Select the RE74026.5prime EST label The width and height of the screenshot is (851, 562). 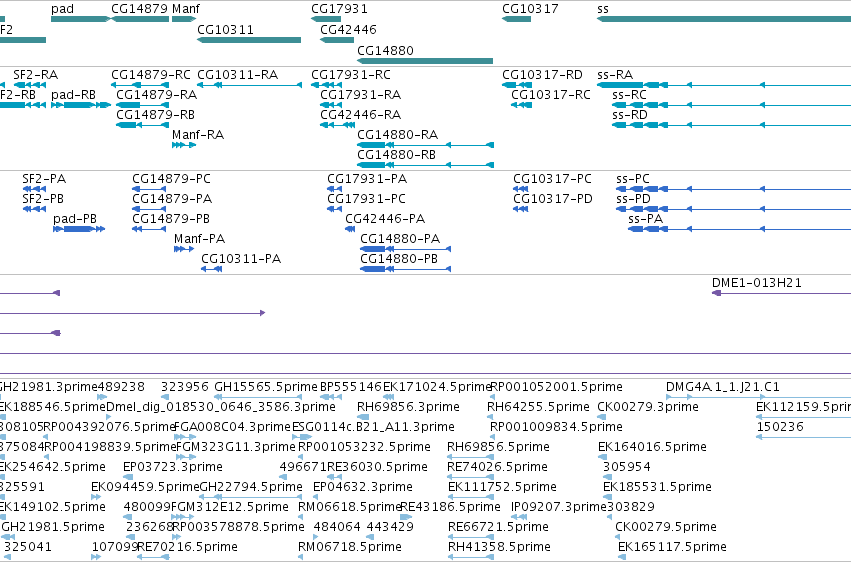point(498,468)
